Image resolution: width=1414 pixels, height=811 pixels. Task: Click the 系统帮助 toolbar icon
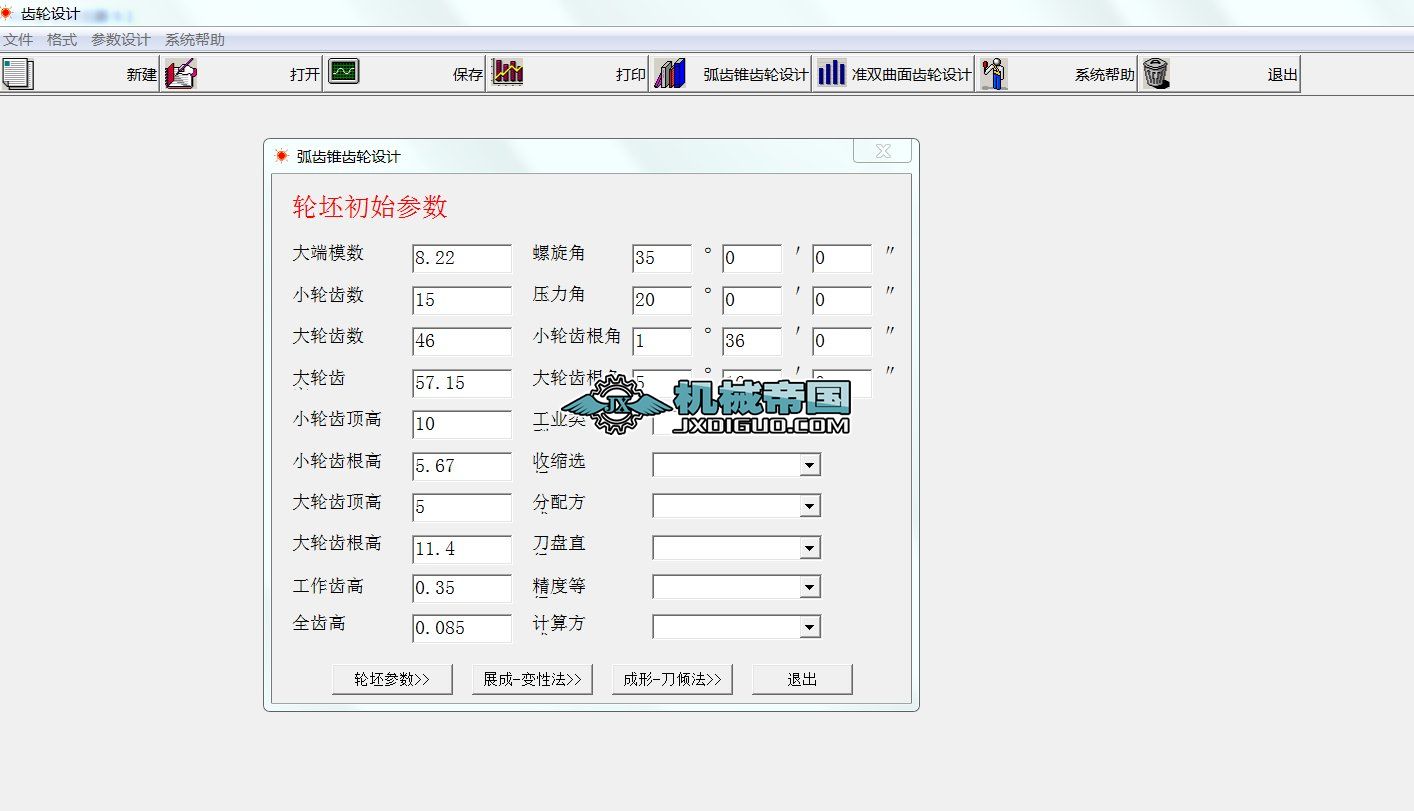pos(994,73)
